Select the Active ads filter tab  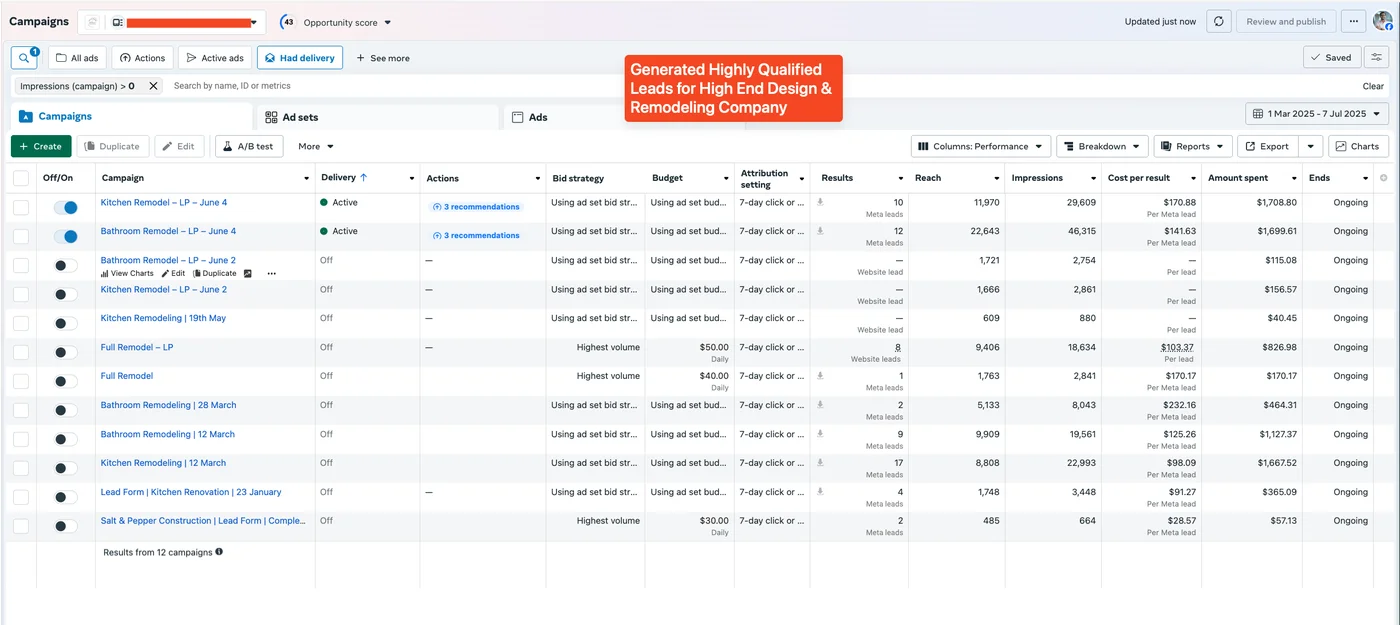point(214,58)
